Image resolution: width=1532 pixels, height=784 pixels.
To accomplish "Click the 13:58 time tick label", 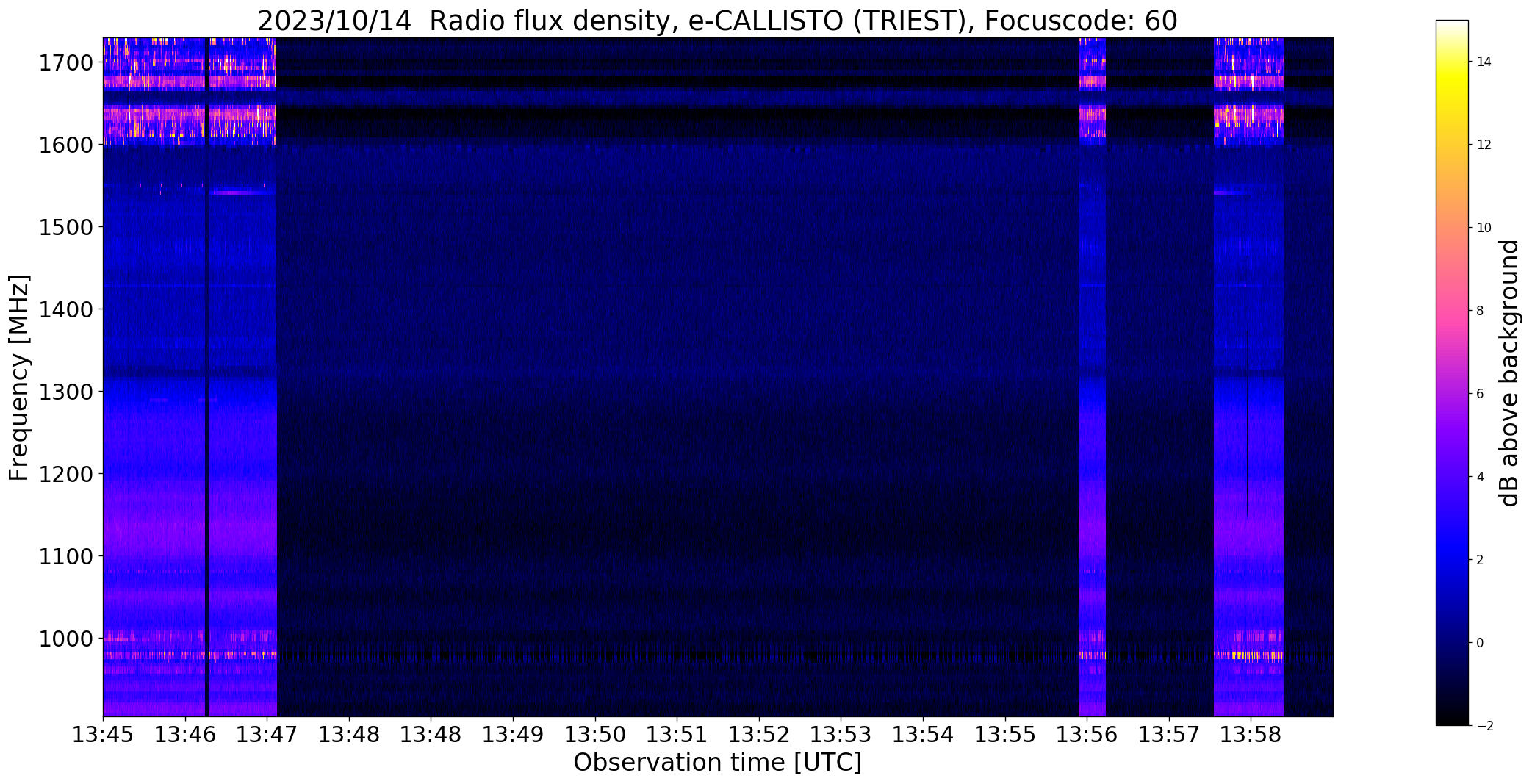I will (1251, 735).
